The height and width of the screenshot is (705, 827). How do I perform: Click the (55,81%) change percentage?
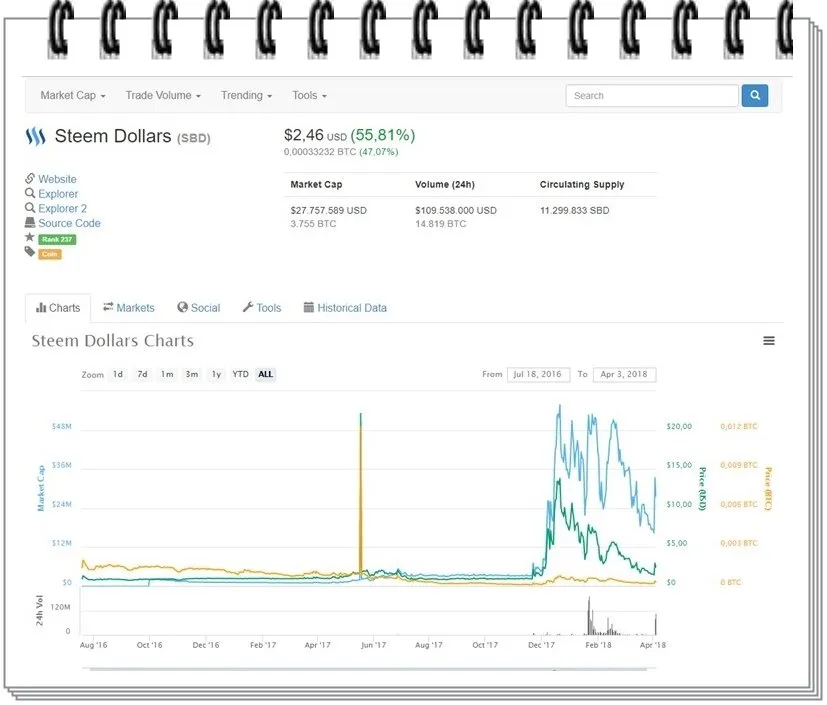pyautogui.click(x=382, y=136)
